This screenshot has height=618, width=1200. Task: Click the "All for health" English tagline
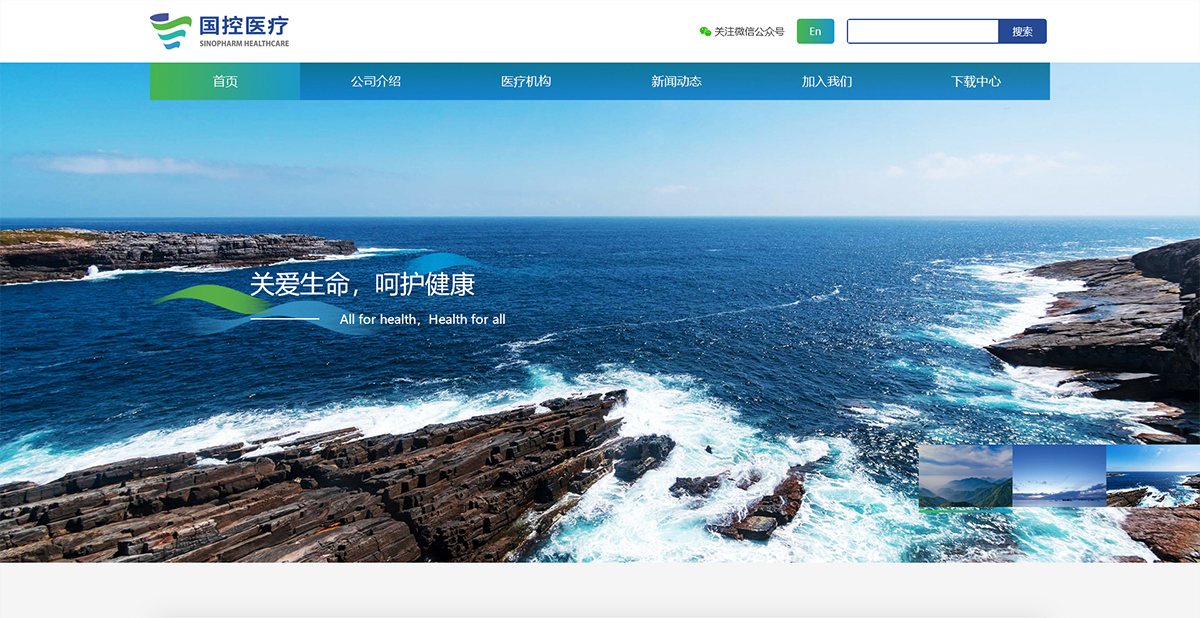point(422,320)
